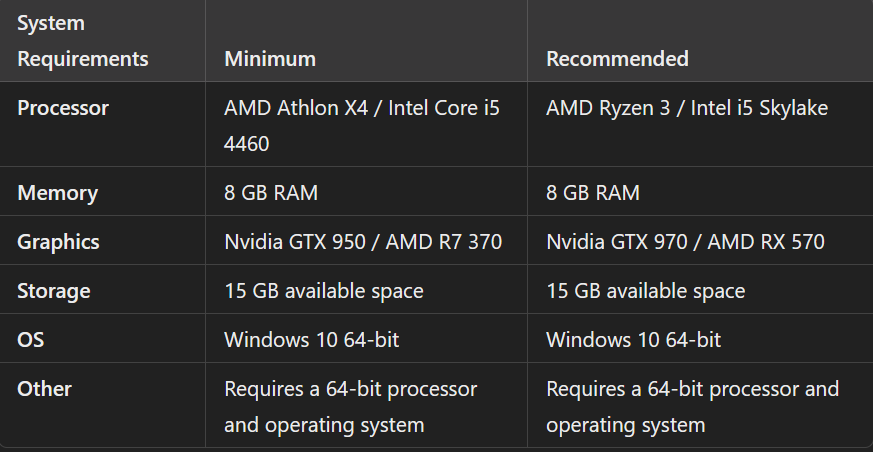Click the recommended 15 GB available space cell

(x=646, y=291)
